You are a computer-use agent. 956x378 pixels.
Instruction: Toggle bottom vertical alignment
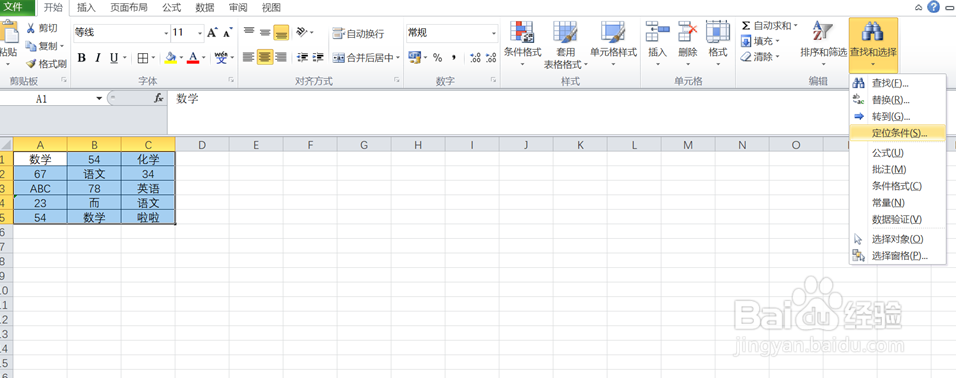(x=280, y=32)
